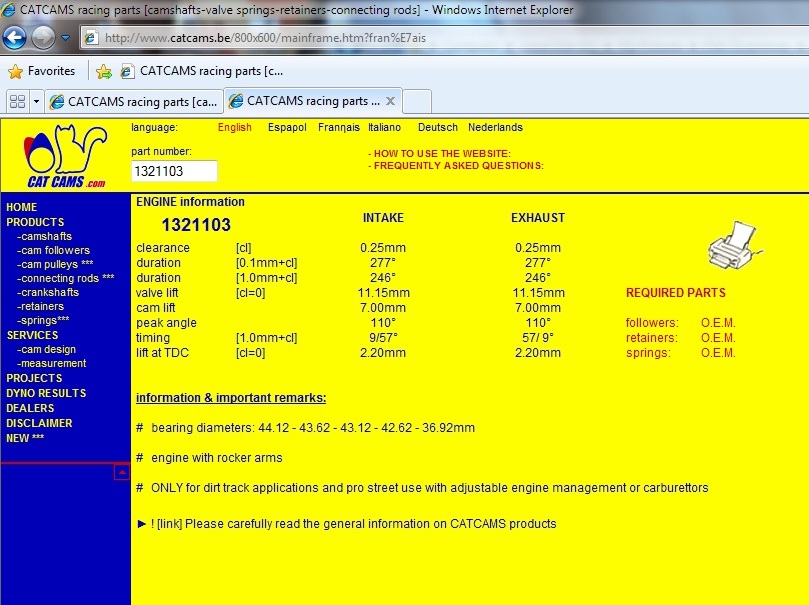
Task: Close the active CATCAMS tab
Action: point(390,101)
